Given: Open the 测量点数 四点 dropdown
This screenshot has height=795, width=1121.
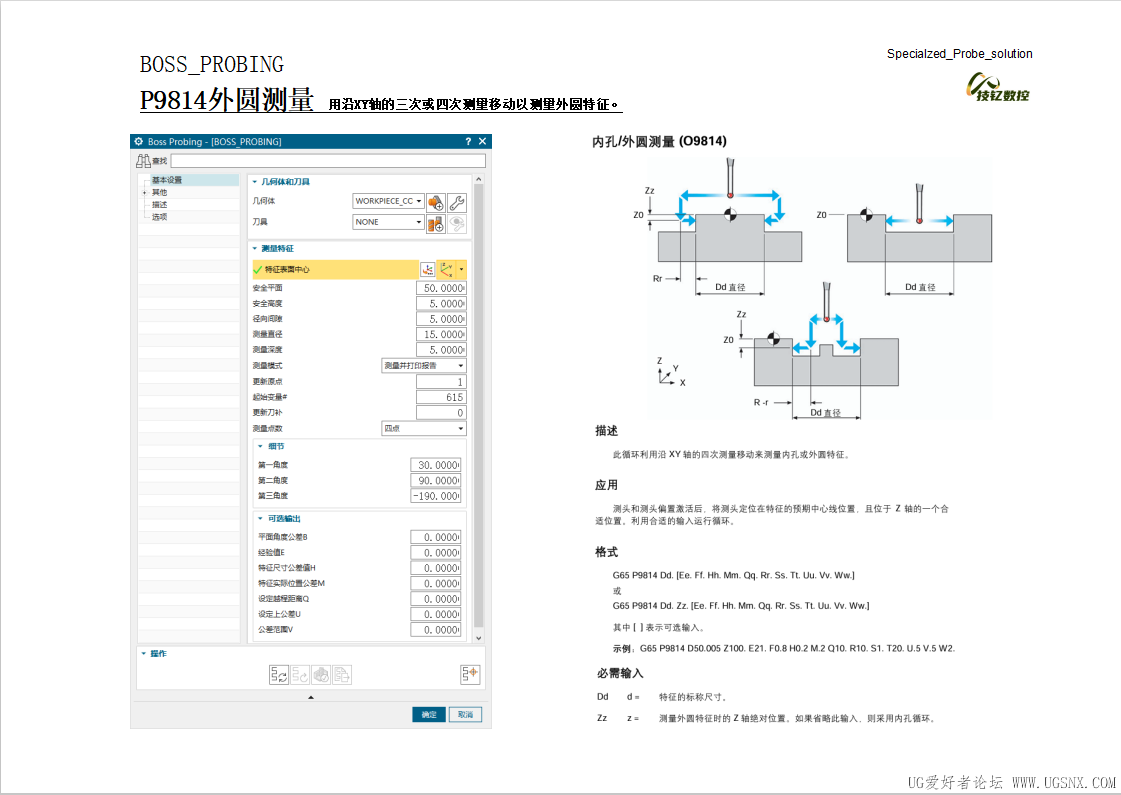Looking at the screenshot, I should (x=424, y=428).
